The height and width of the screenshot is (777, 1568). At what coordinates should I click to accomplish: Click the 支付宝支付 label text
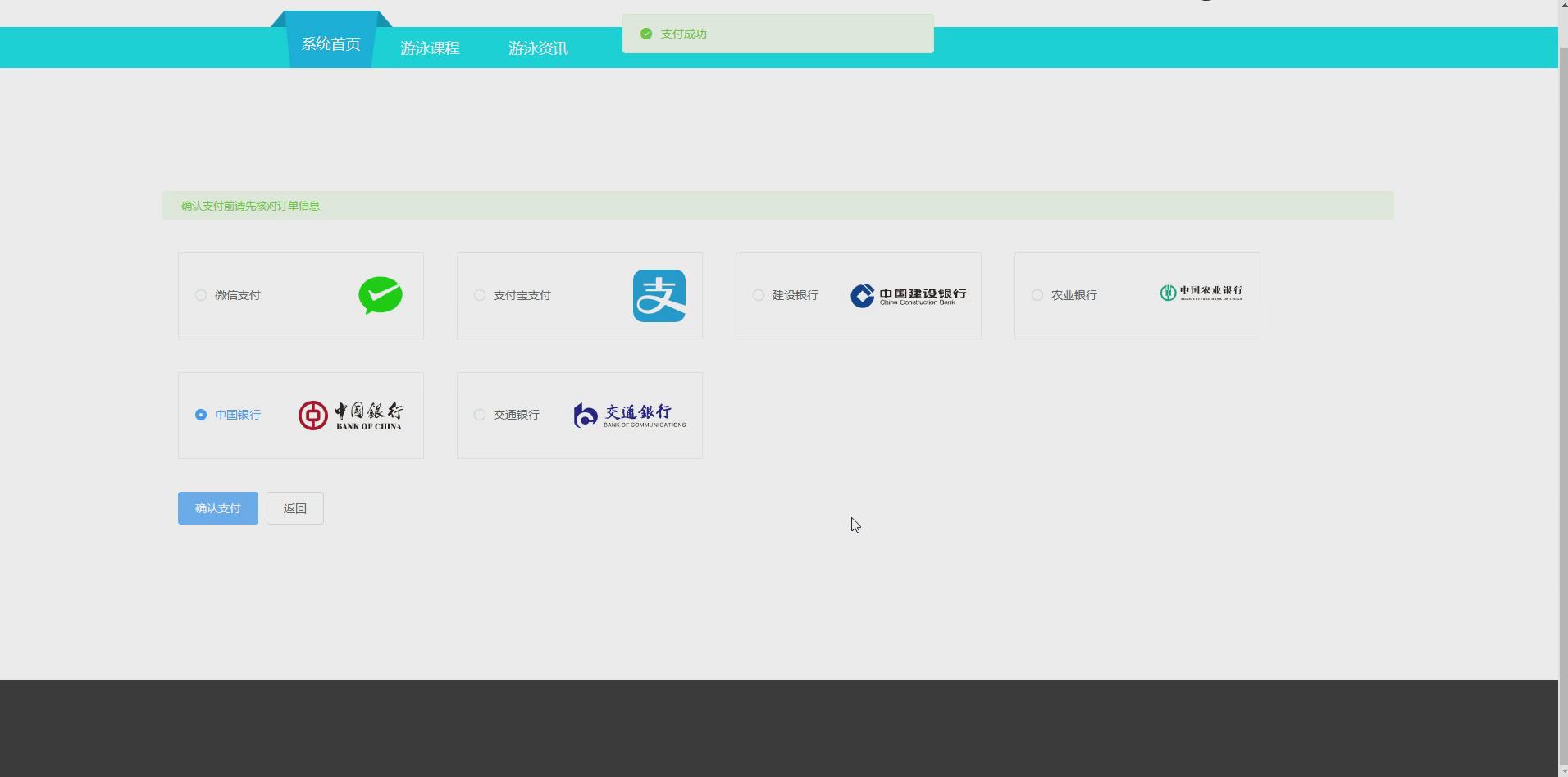[x=522, y=295]
